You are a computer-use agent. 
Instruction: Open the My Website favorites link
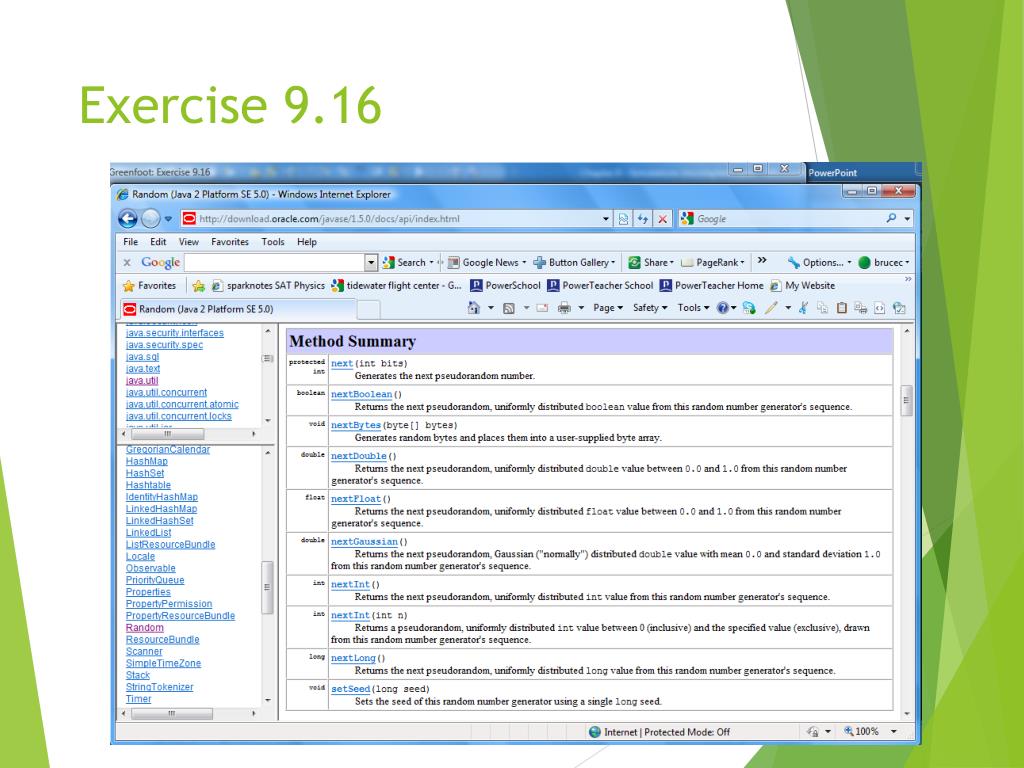pyautogui.click(x=803, y=285)
